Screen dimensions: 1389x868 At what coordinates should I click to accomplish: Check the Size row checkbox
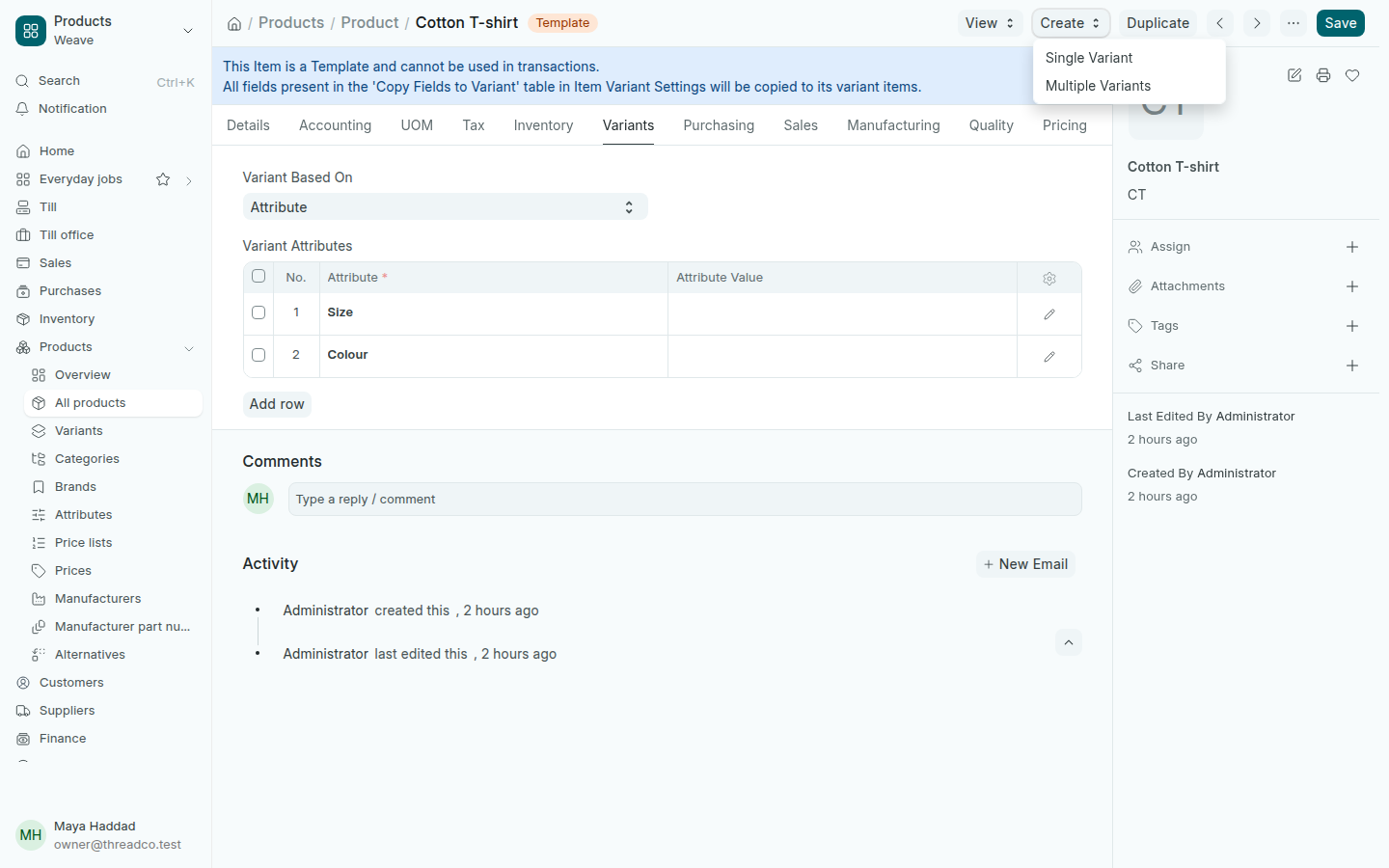tap(259, 312)
